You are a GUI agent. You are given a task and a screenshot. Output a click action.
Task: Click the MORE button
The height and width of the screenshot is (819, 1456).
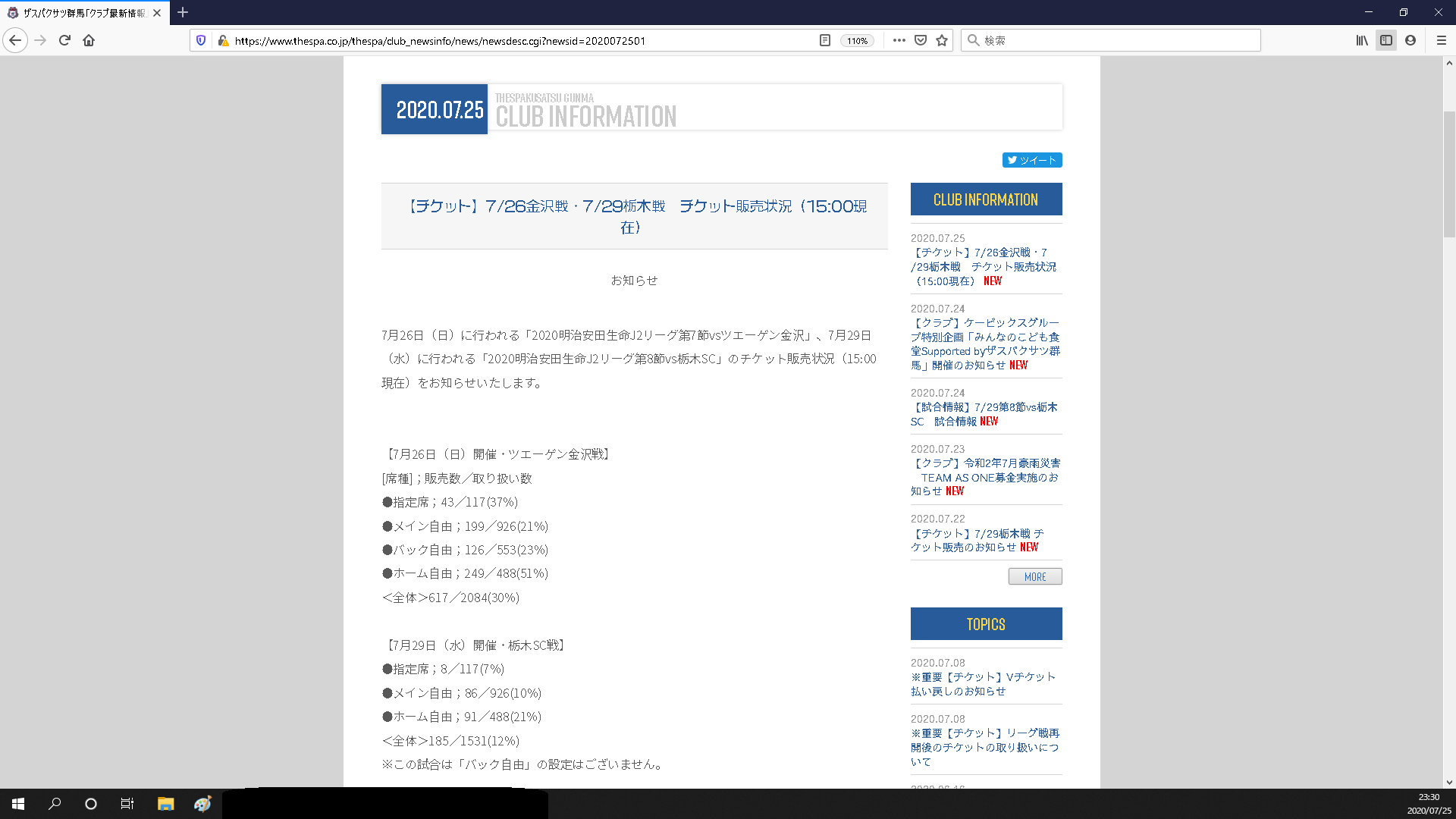[1035, 576]
